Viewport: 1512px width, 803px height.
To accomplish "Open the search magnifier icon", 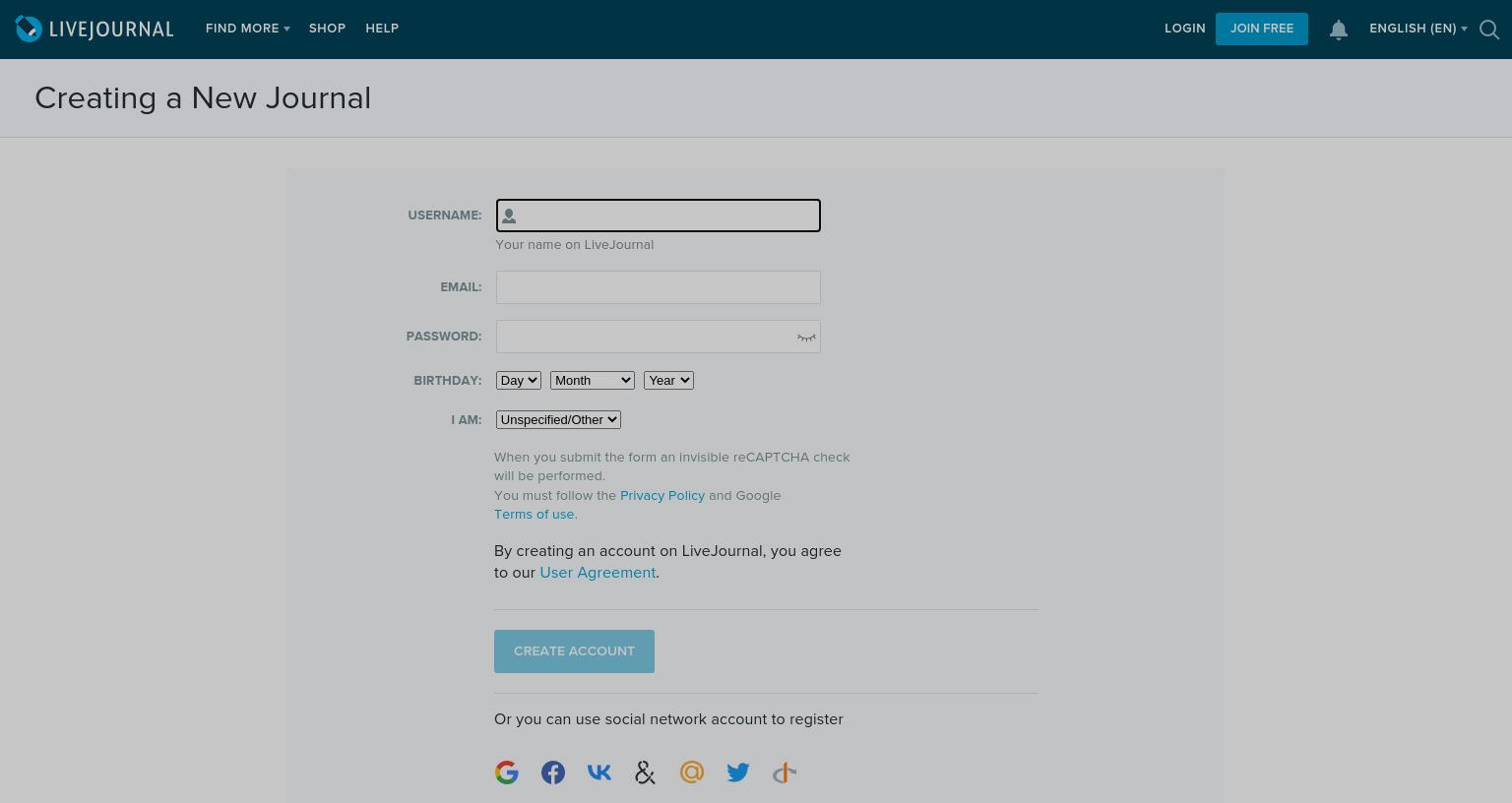I will pyautogui.click(x=1489, y=30).
